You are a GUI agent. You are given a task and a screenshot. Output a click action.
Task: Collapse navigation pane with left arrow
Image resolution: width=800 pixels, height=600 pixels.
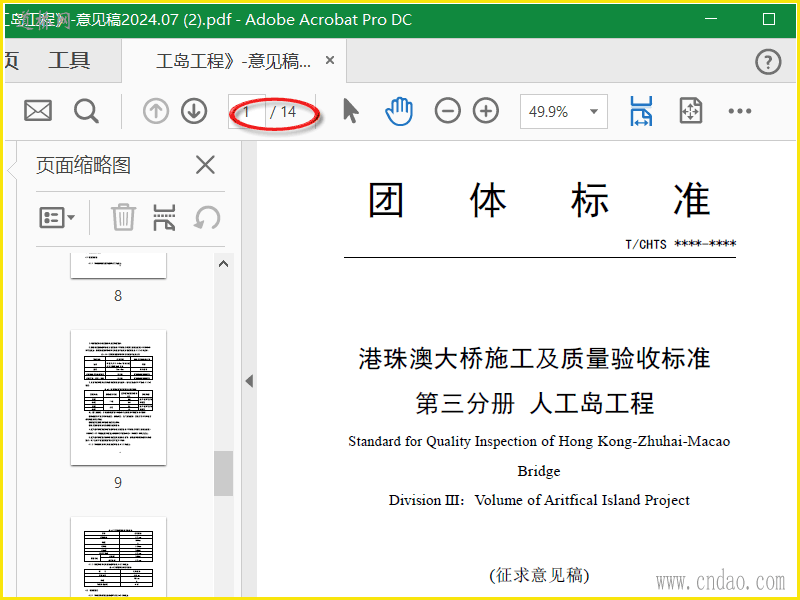pyautogui.click(x=249, y=381)
